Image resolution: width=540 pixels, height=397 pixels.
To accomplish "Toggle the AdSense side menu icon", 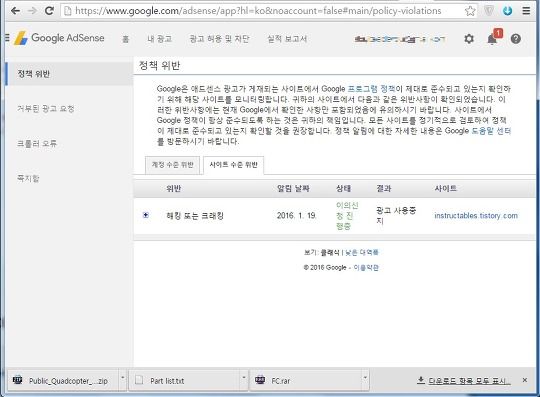I will [7, 38].
